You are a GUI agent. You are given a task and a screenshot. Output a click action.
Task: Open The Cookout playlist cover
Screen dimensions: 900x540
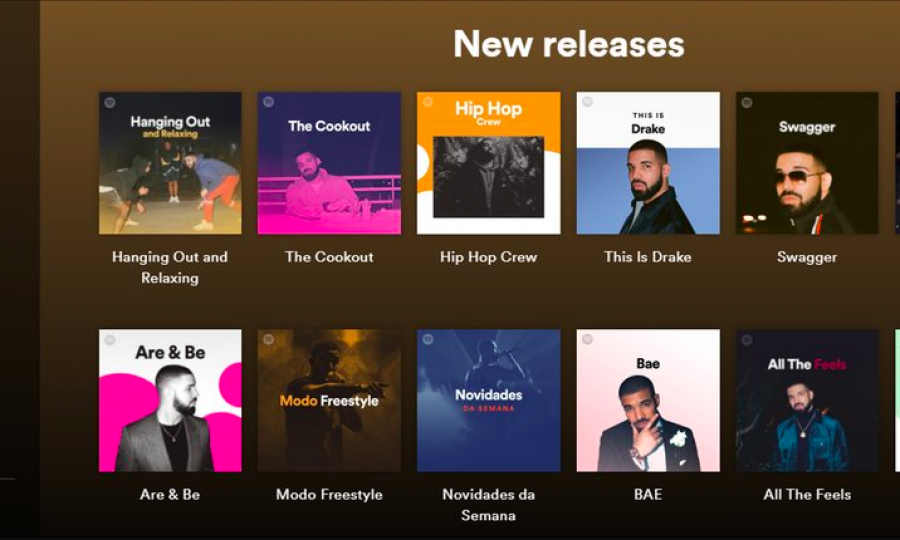click(329, 163)
